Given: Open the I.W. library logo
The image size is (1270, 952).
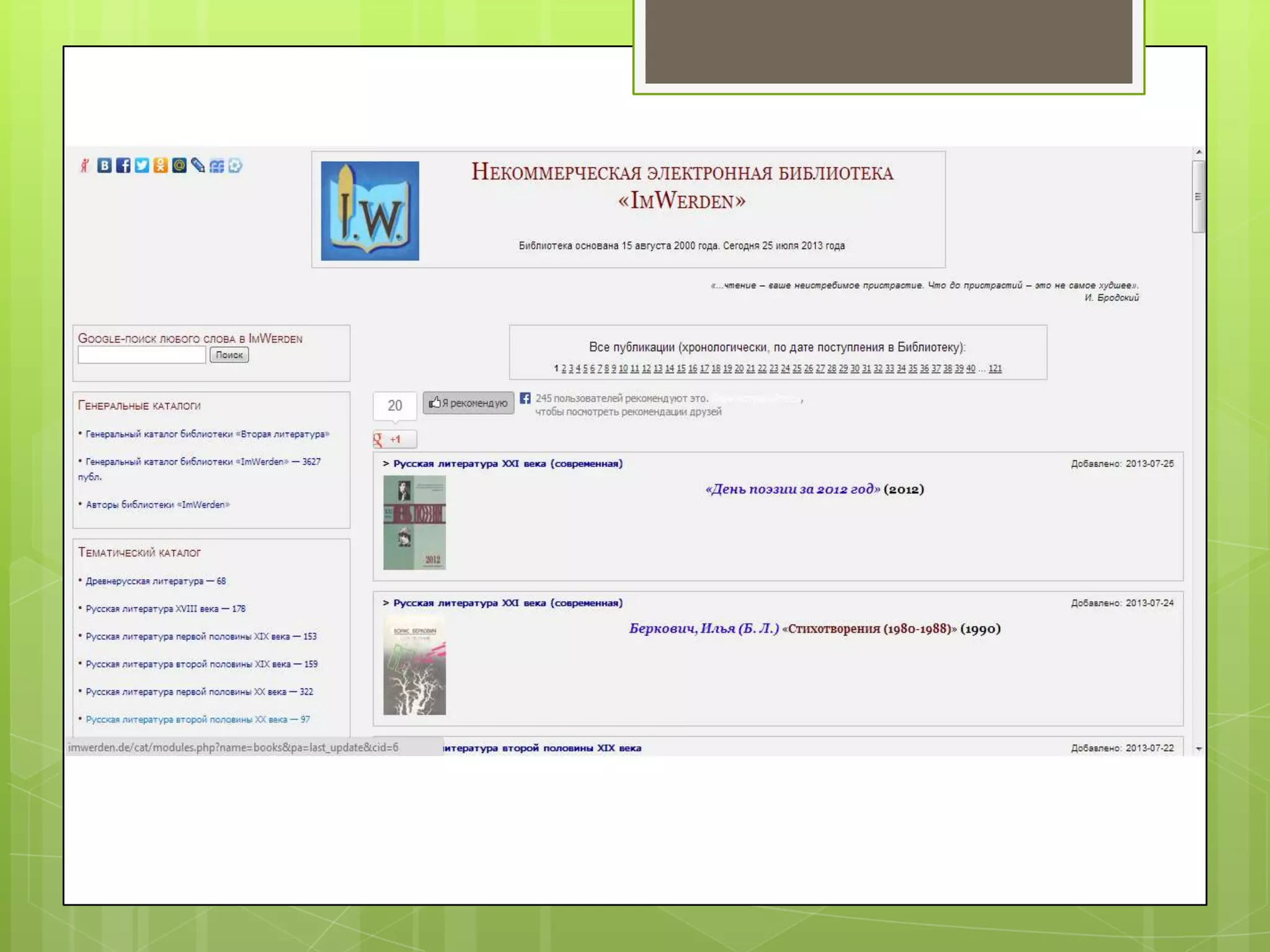Looking at the screenshot, I should pos(370,211).
